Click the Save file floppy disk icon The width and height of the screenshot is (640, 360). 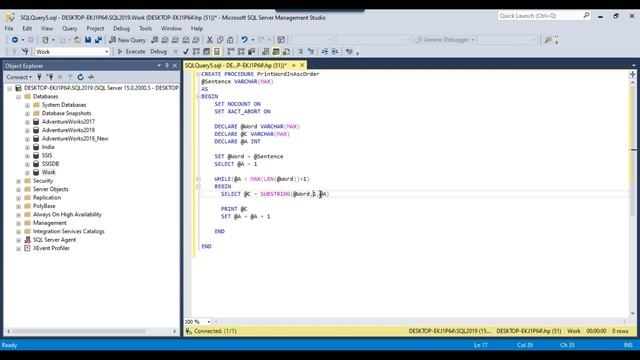[88, 40]
